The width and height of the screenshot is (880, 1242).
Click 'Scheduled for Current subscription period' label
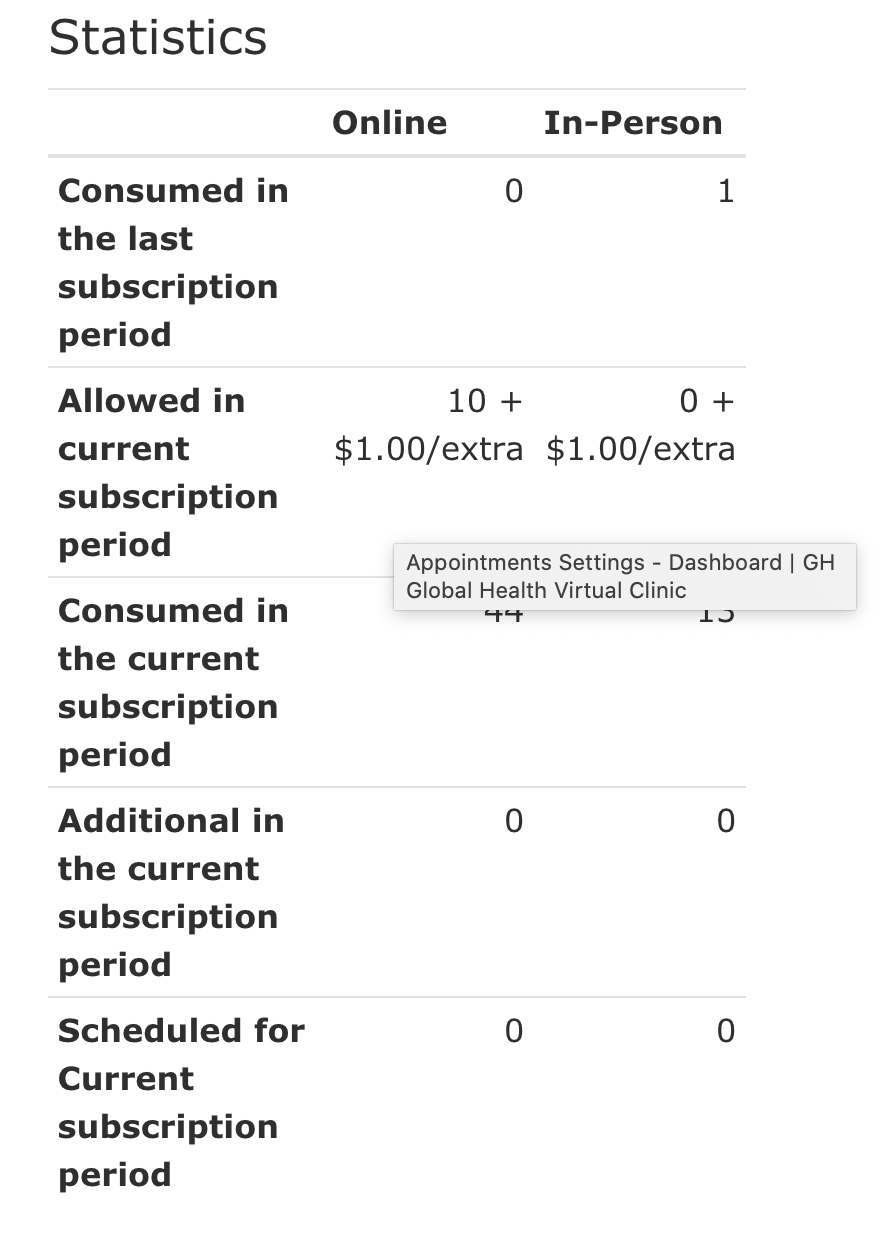click(x=181, y=1102)
